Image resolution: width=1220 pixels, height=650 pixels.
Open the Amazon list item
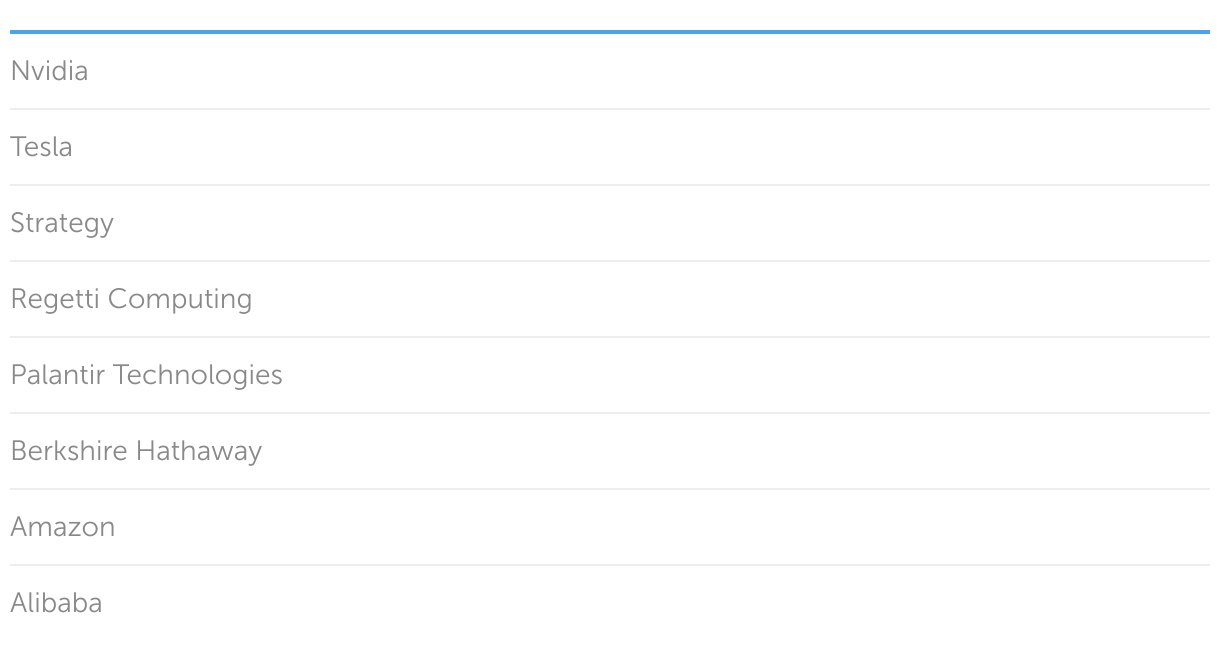[x=63, y=527]
